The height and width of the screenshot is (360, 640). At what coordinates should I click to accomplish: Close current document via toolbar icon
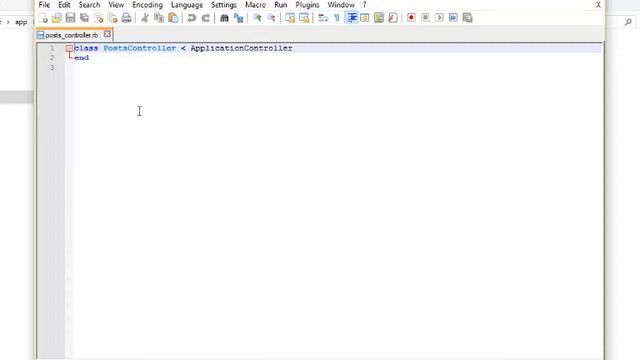(x=99, y=18)
